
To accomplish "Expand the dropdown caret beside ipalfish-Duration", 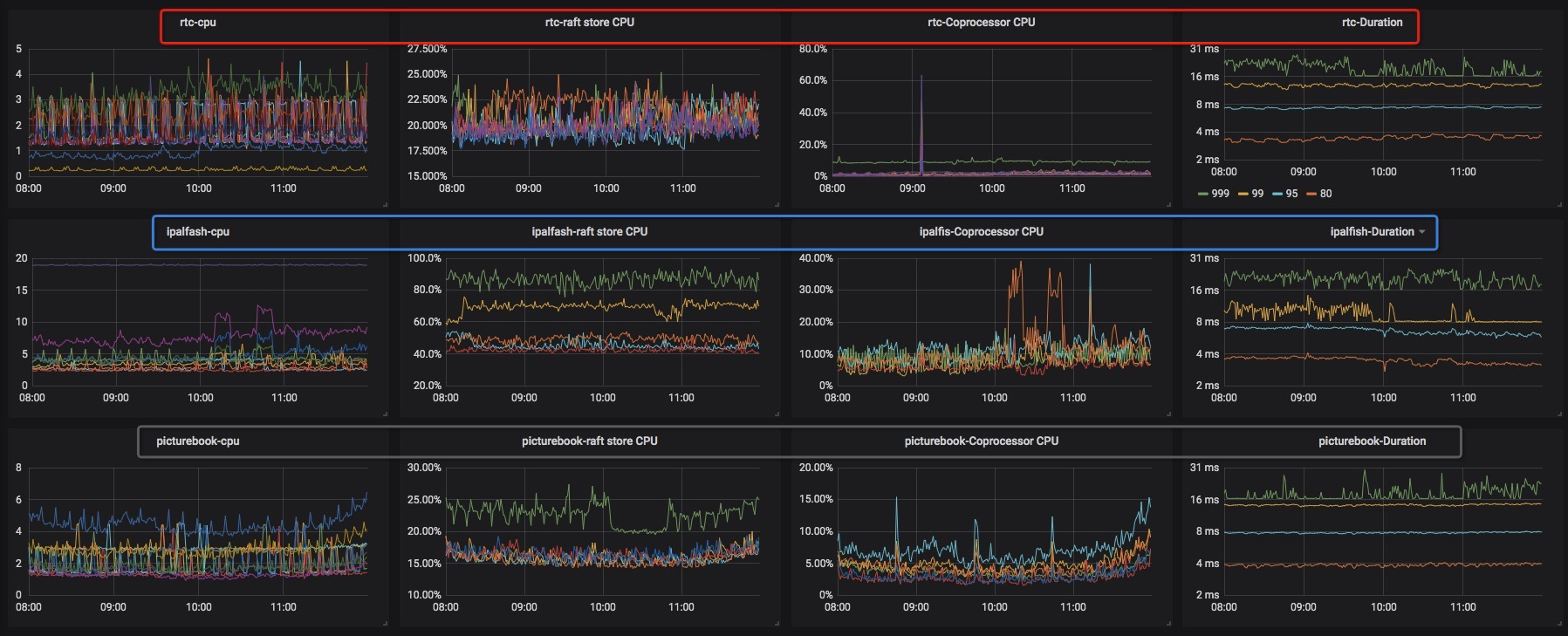I will pos(1422,232).
